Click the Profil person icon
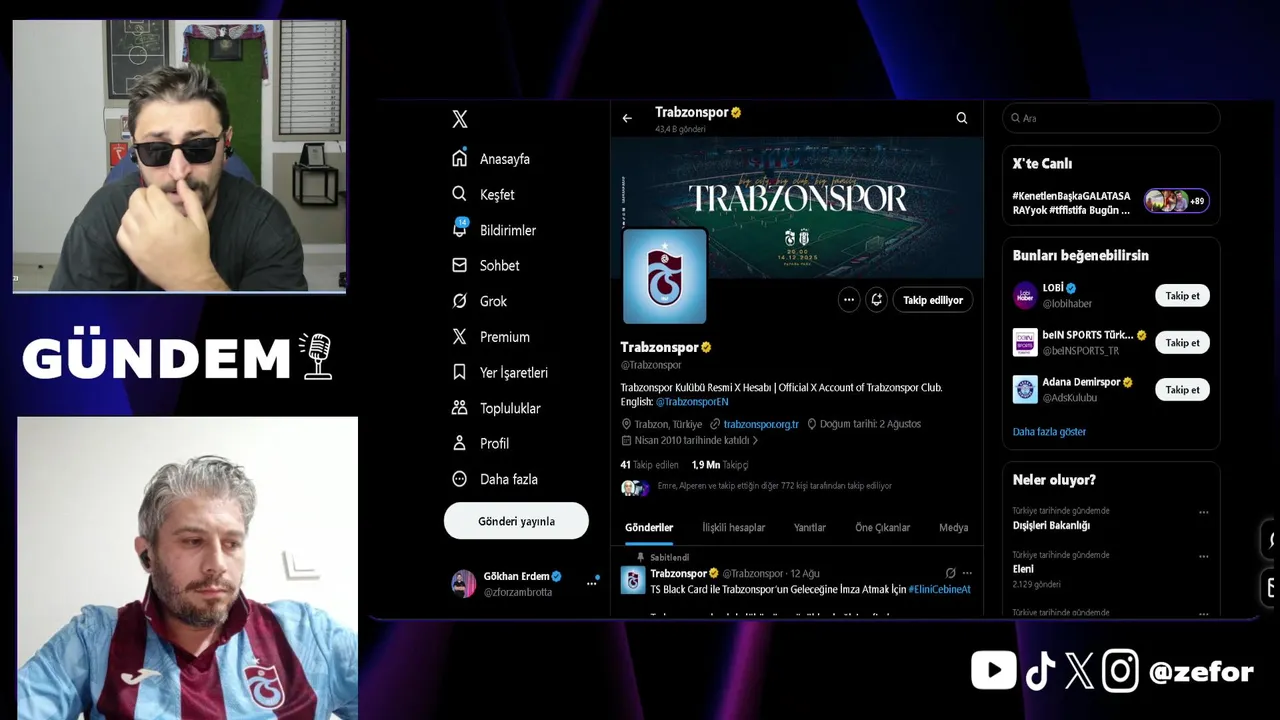 coord(460,443)
